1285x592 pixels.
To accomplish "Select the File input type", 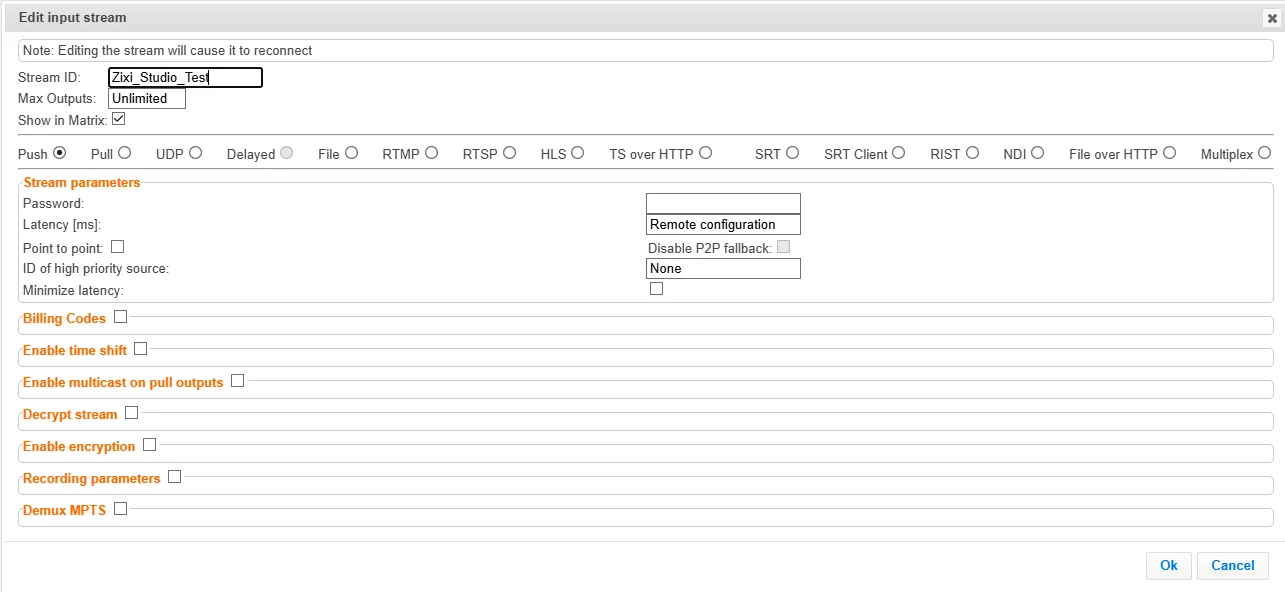I will [351, 153].
